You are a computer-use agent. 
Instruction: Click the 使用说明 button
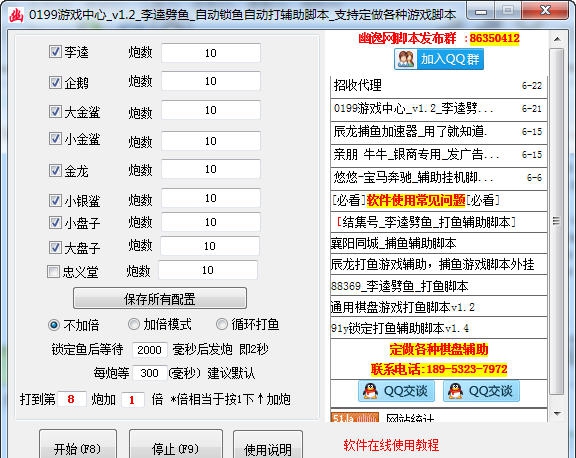click(x=268, y=444)
